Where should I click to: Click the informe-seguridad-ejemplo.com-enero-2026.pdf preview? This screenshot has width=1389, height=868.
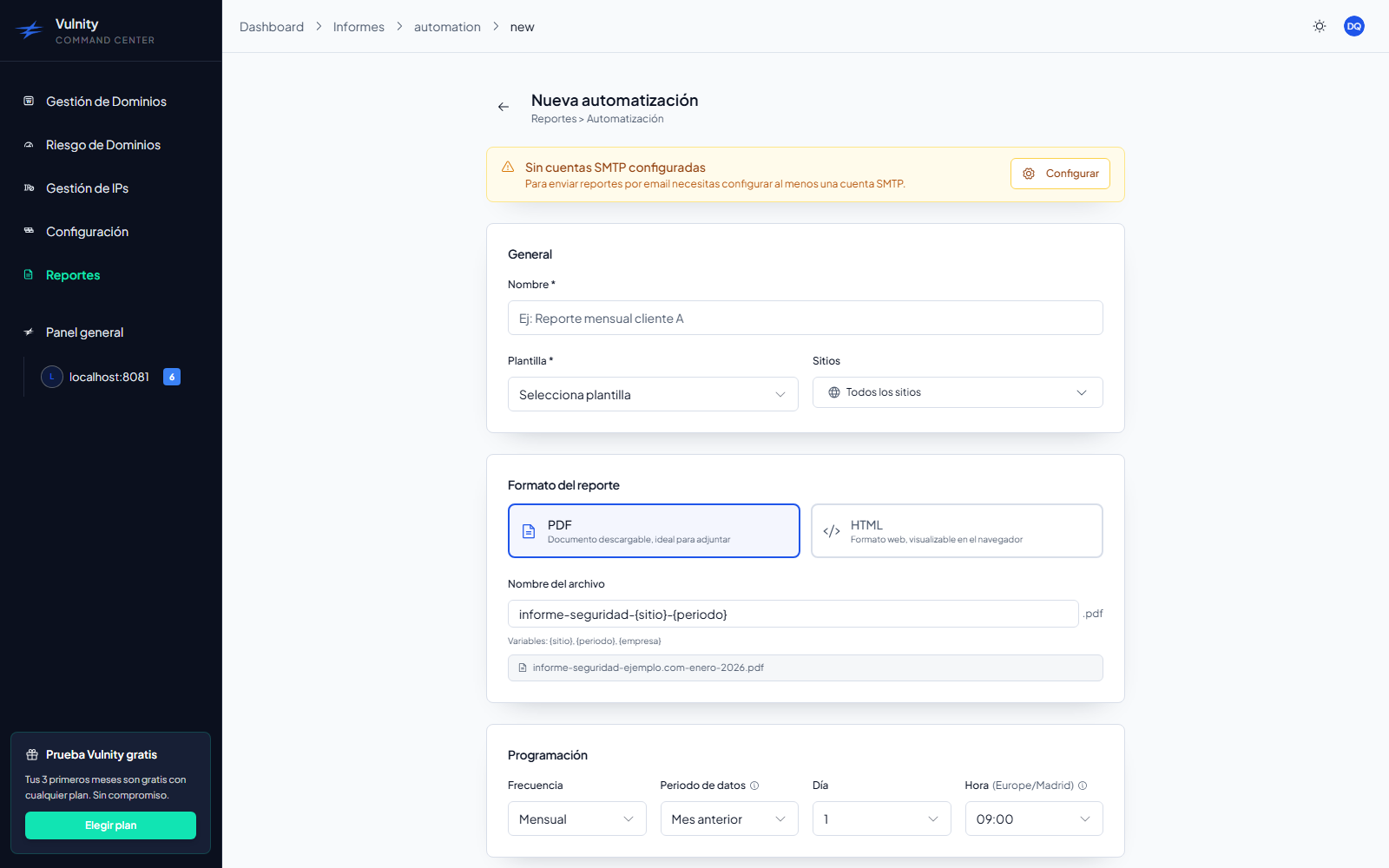805,667
